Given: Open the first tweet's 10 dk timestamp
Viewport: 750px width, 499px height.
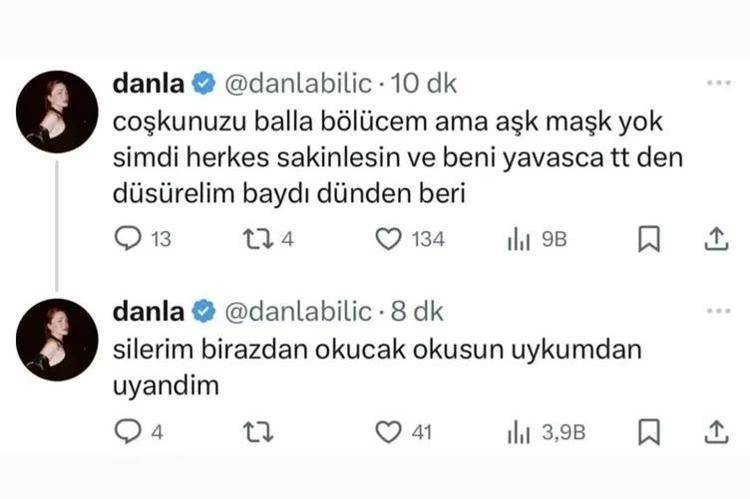Looking at the screenshot, I should pyautogui.click(x=422, y=84).
